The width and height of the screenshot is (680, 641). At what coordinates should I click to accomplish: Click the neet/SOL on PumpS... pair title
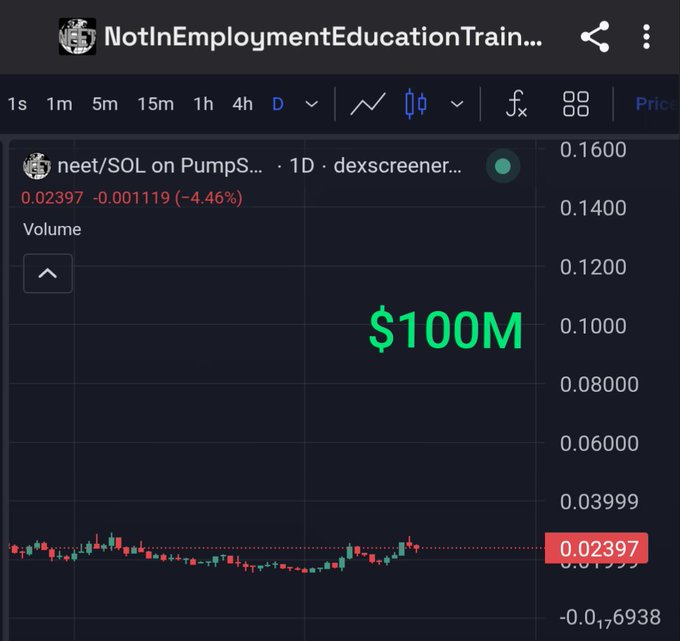click(160, 166)
